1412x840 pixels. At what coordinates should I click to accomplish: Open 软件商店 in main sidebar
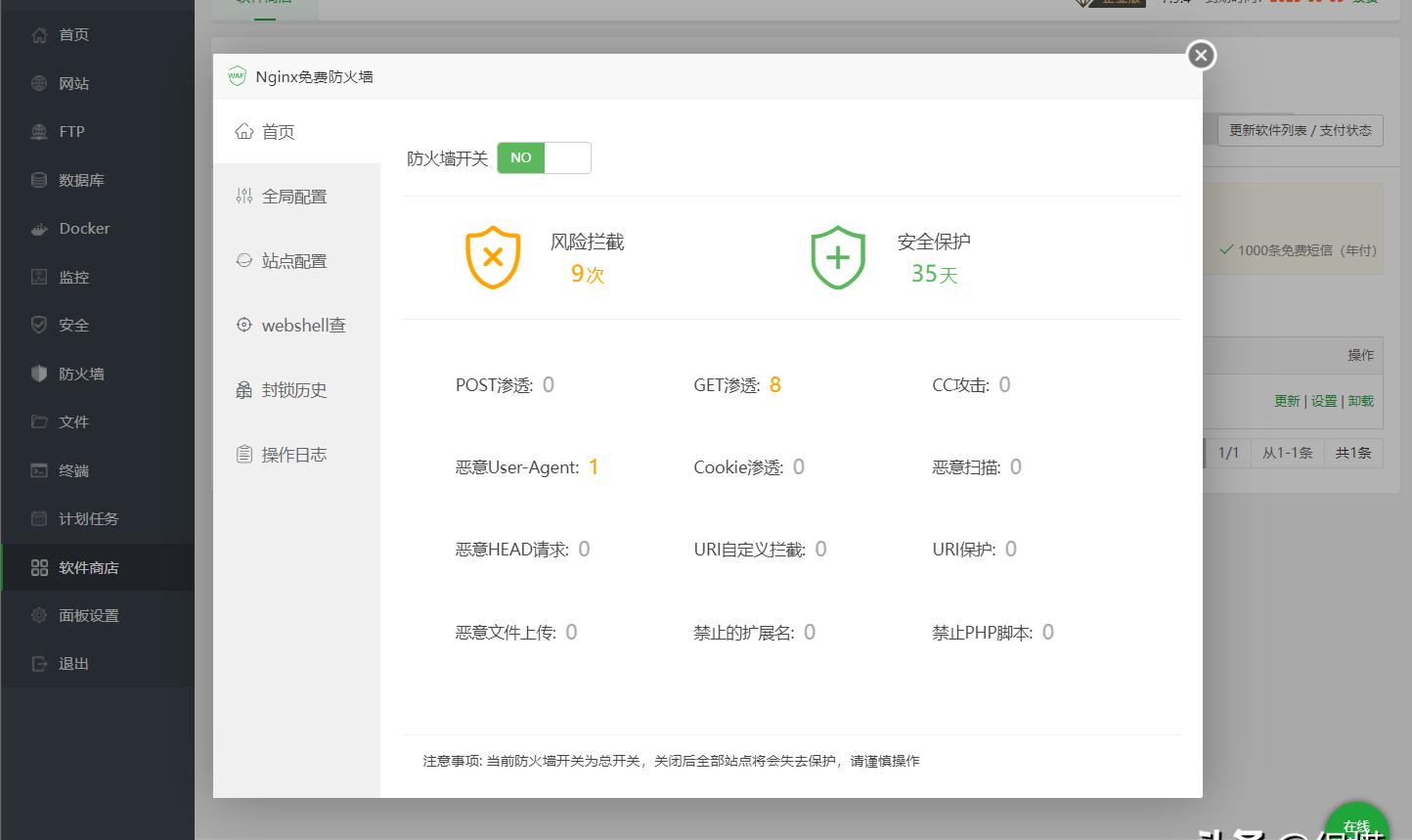pos(97,567)
